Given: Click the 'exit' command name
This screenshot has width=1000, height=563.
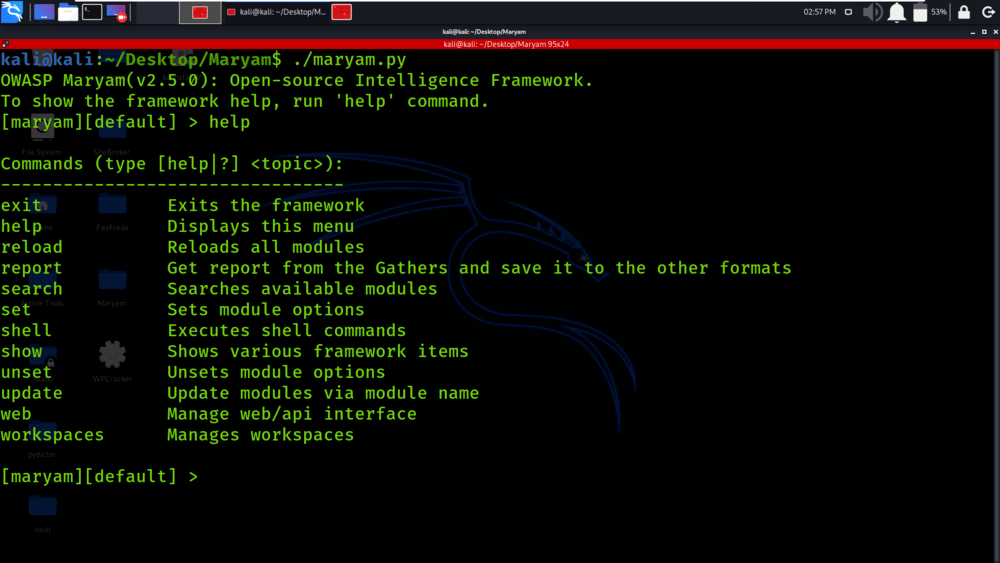Looking at the screenshot, I should point(21,205).
